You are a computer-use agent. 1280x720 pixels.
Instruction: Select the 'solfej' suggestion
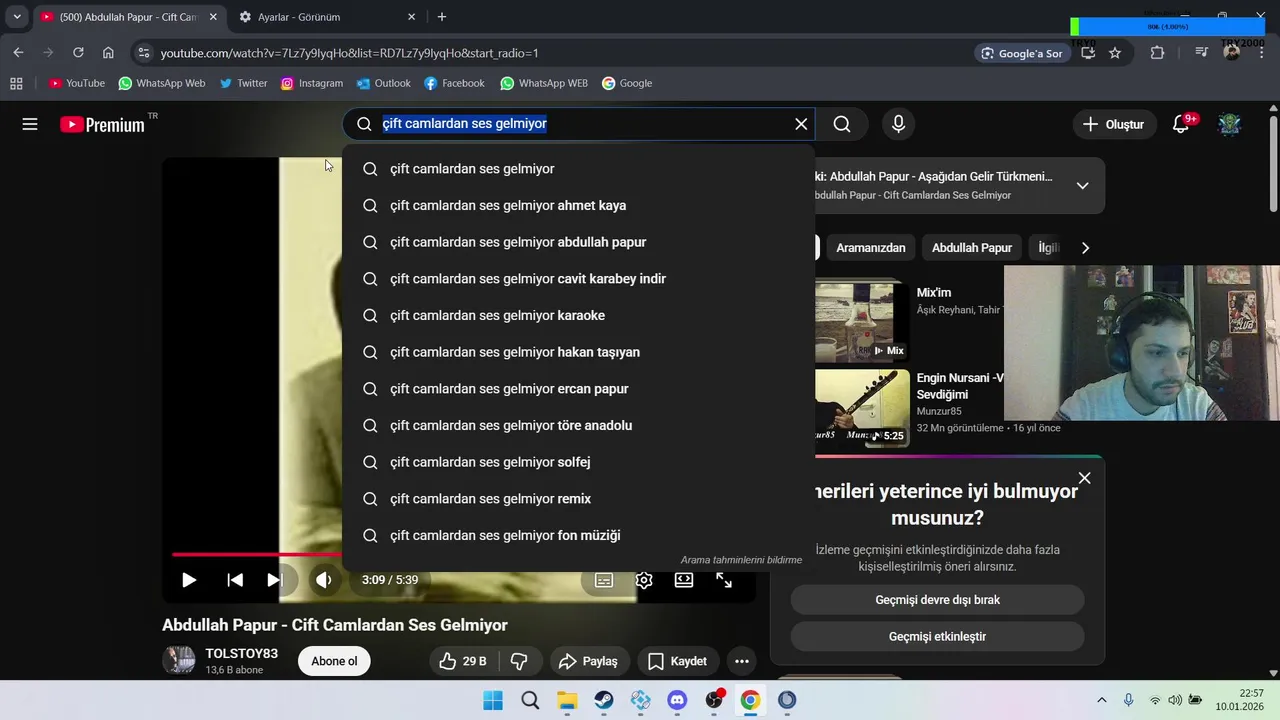tap(578, 462)
